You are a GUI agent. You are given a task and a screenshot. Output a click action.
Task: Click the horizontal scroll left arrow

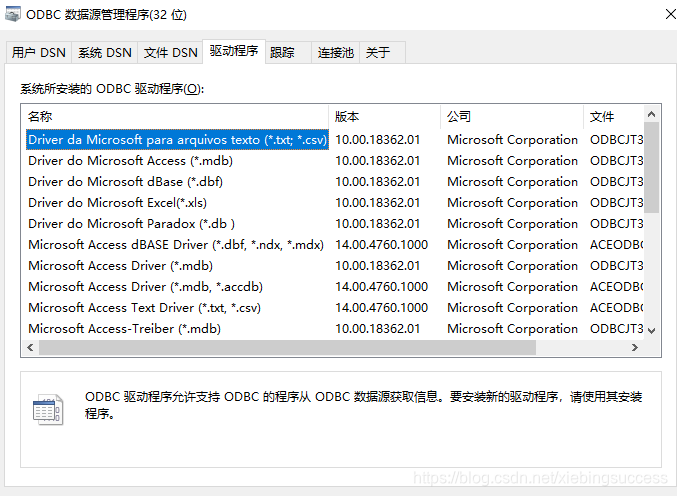30,348
